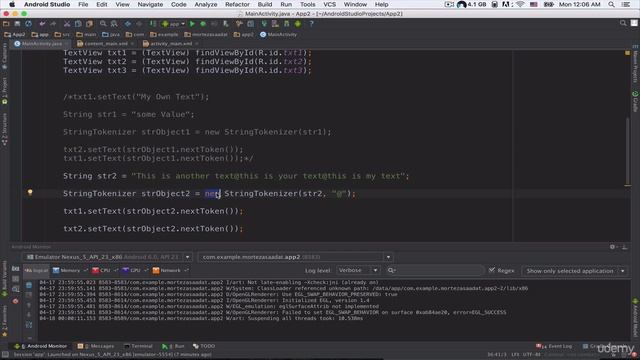Switch to activity_main.xml editor tab
The height and width of the screenshot is (360, 640).
pos(171,43)
